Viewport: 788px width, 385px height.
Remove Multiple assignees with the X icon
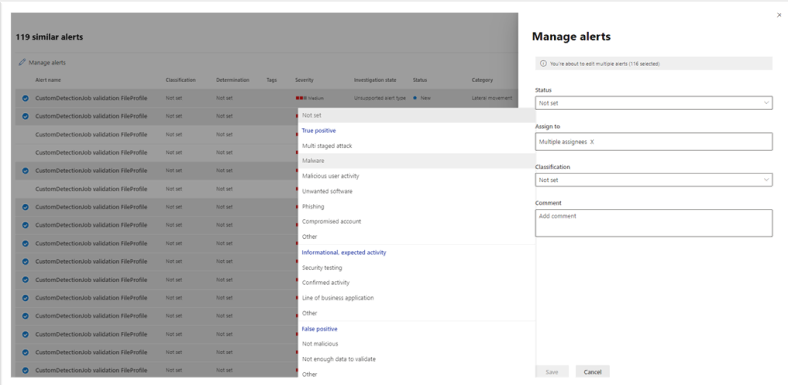click(592, 142)
